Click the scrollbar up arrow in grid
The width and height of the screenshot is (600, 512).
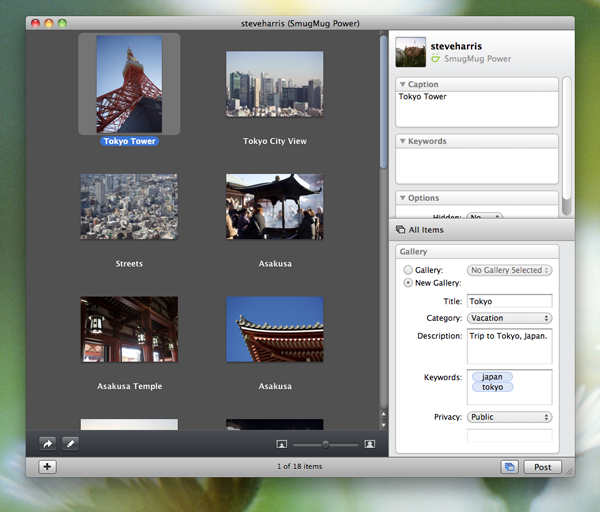coord(383,414)
